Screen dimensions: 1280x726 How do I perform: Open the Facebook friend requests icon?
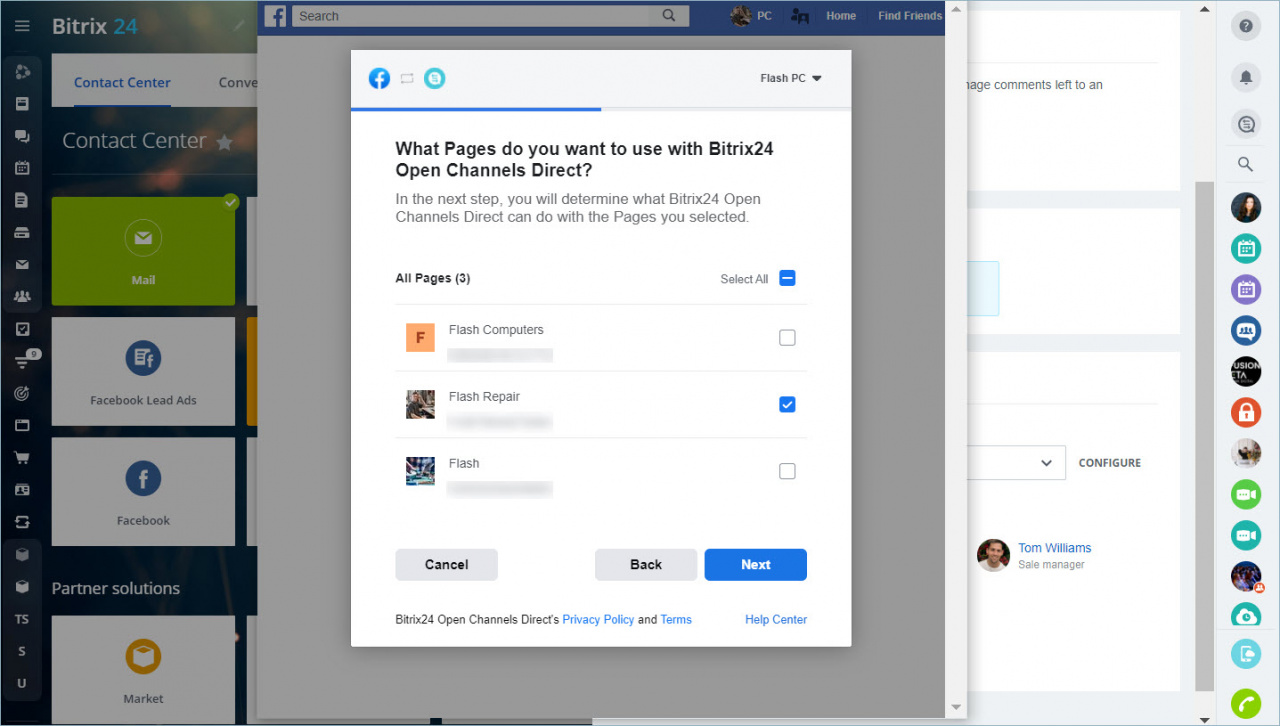pos(799,16)
